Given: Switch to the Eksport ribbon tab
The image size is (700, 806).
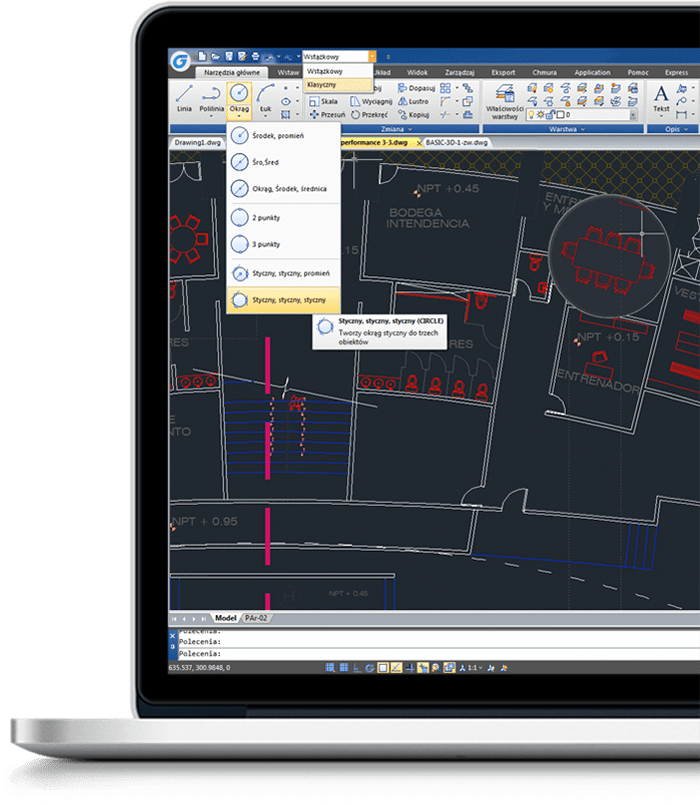Looking at the screenshot, I should (x=503, y=72).
